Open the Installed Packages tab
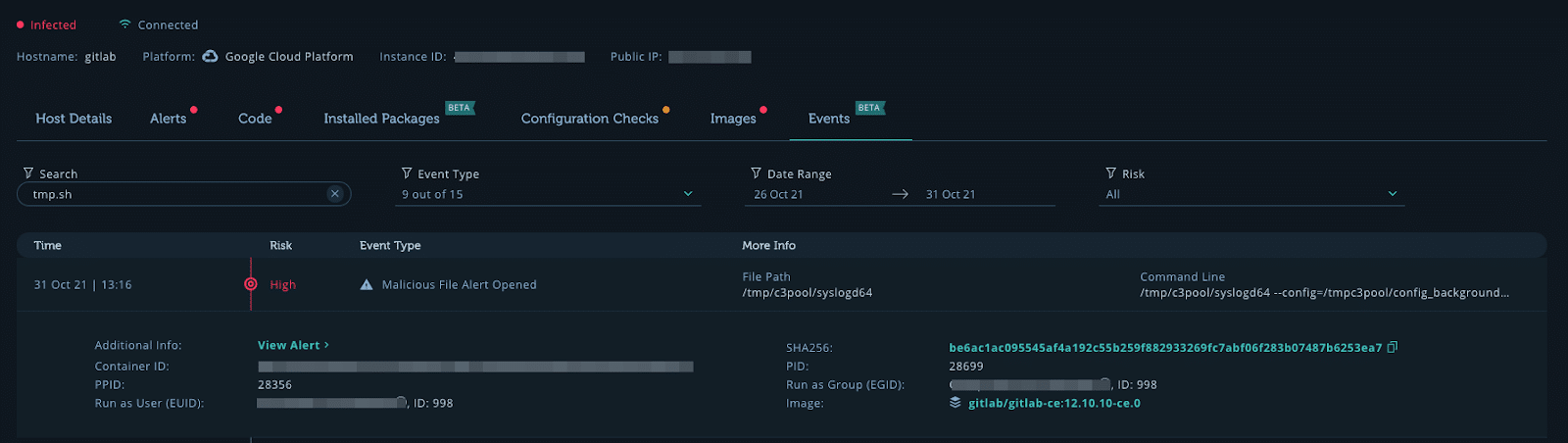Screen dimensions: 1568x443 (x=382, y=119)
